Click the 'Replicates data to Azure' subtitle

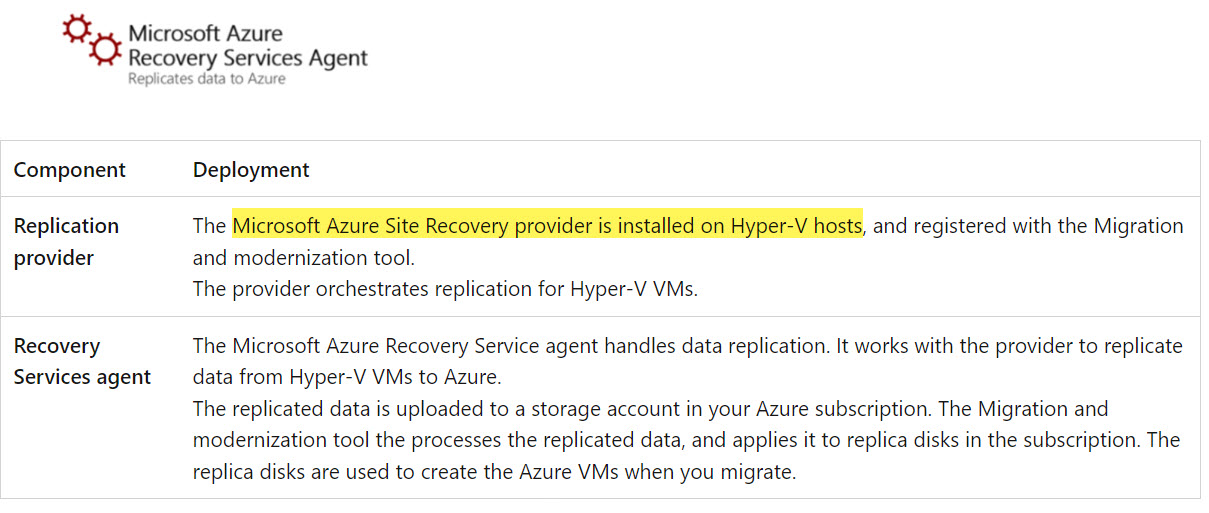[207, 79]
